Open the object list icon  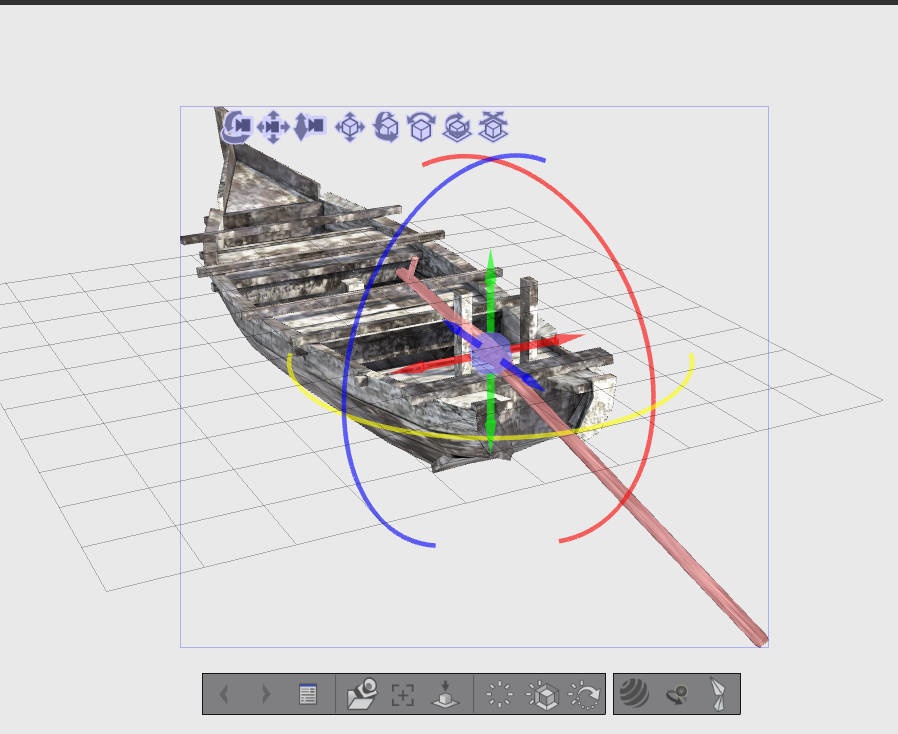click(308, 694)
